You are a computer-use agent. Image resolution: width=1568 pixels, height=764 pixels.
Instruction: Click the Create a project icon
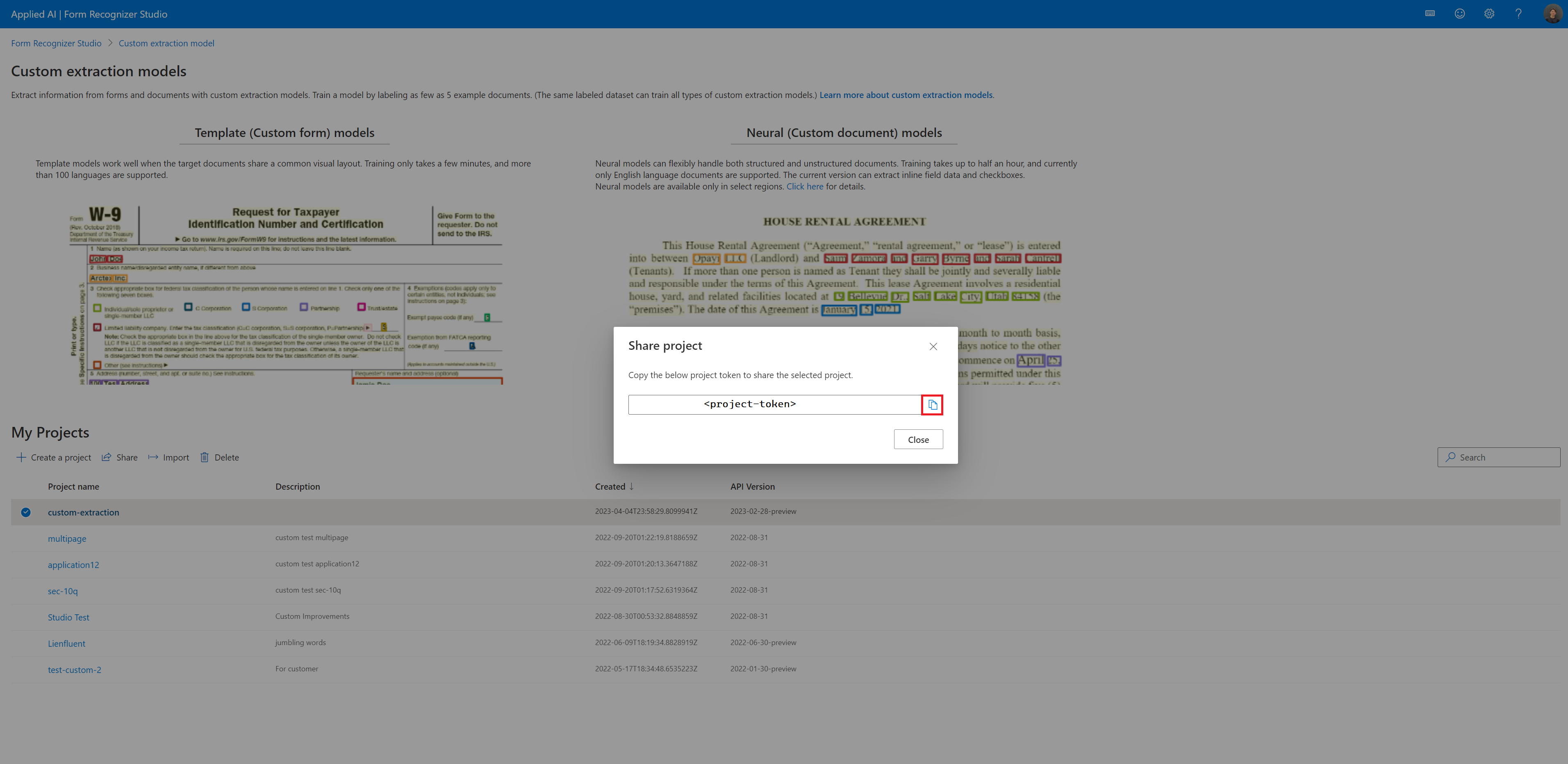[x=20, y=457]
